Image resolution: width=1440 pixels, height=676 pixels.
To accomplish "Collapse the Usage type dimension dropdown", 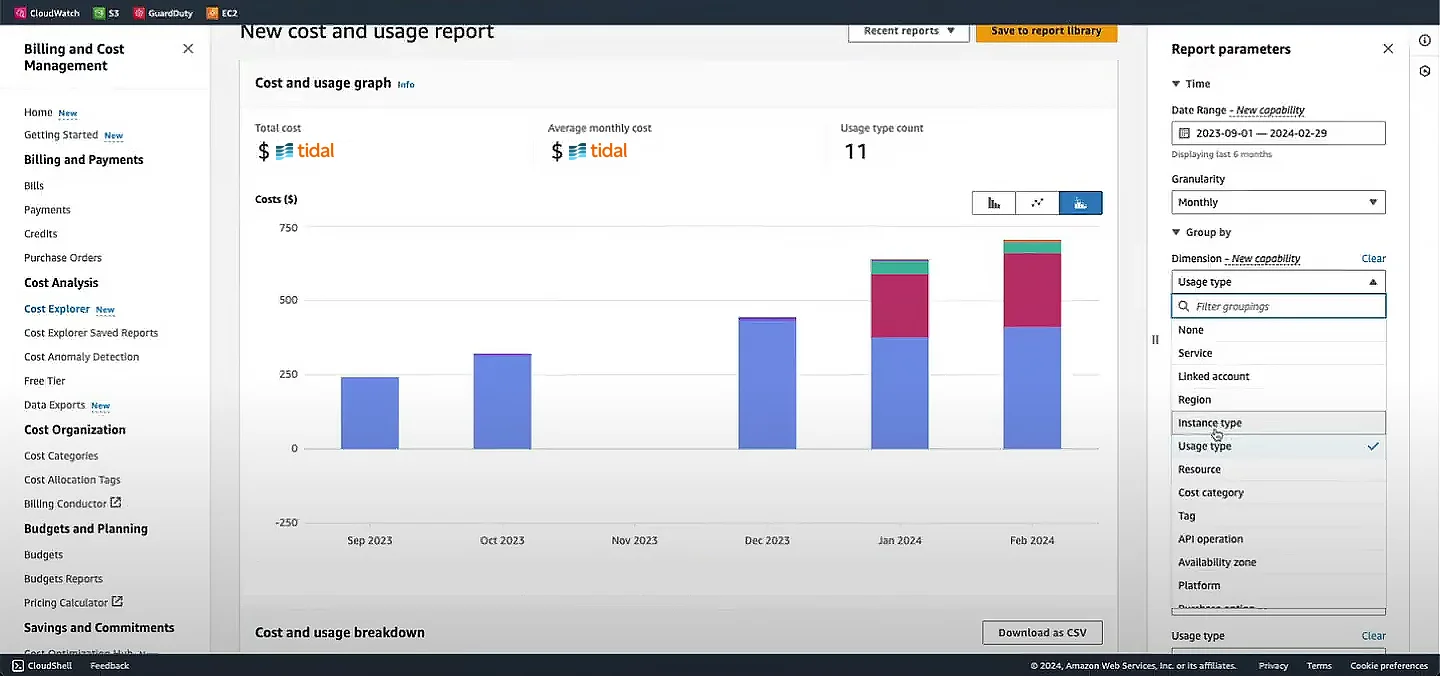I will [x=1278, y=282].
